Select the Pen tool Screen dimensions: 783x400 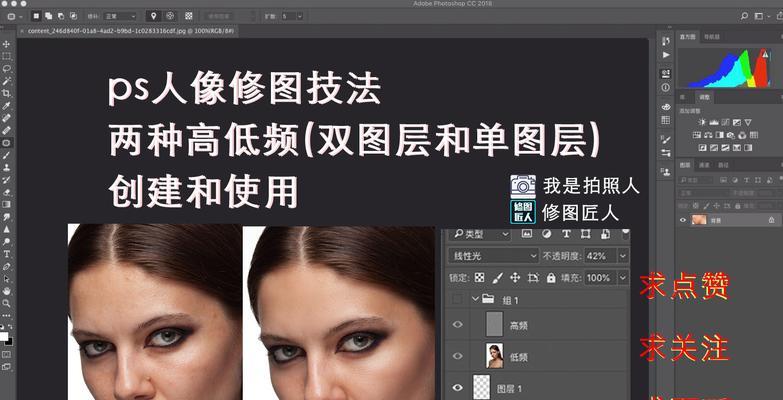pyautogui.click(x=7, y=266)
